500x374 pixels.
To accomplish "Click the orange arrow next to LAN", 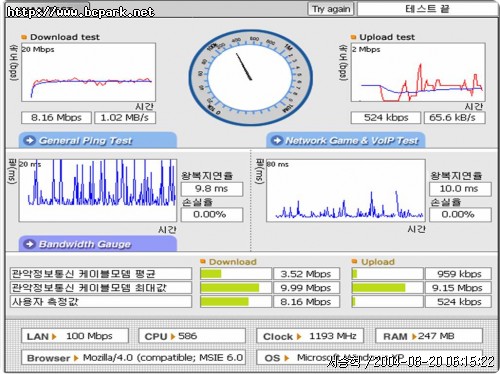I will pos(54,337).
